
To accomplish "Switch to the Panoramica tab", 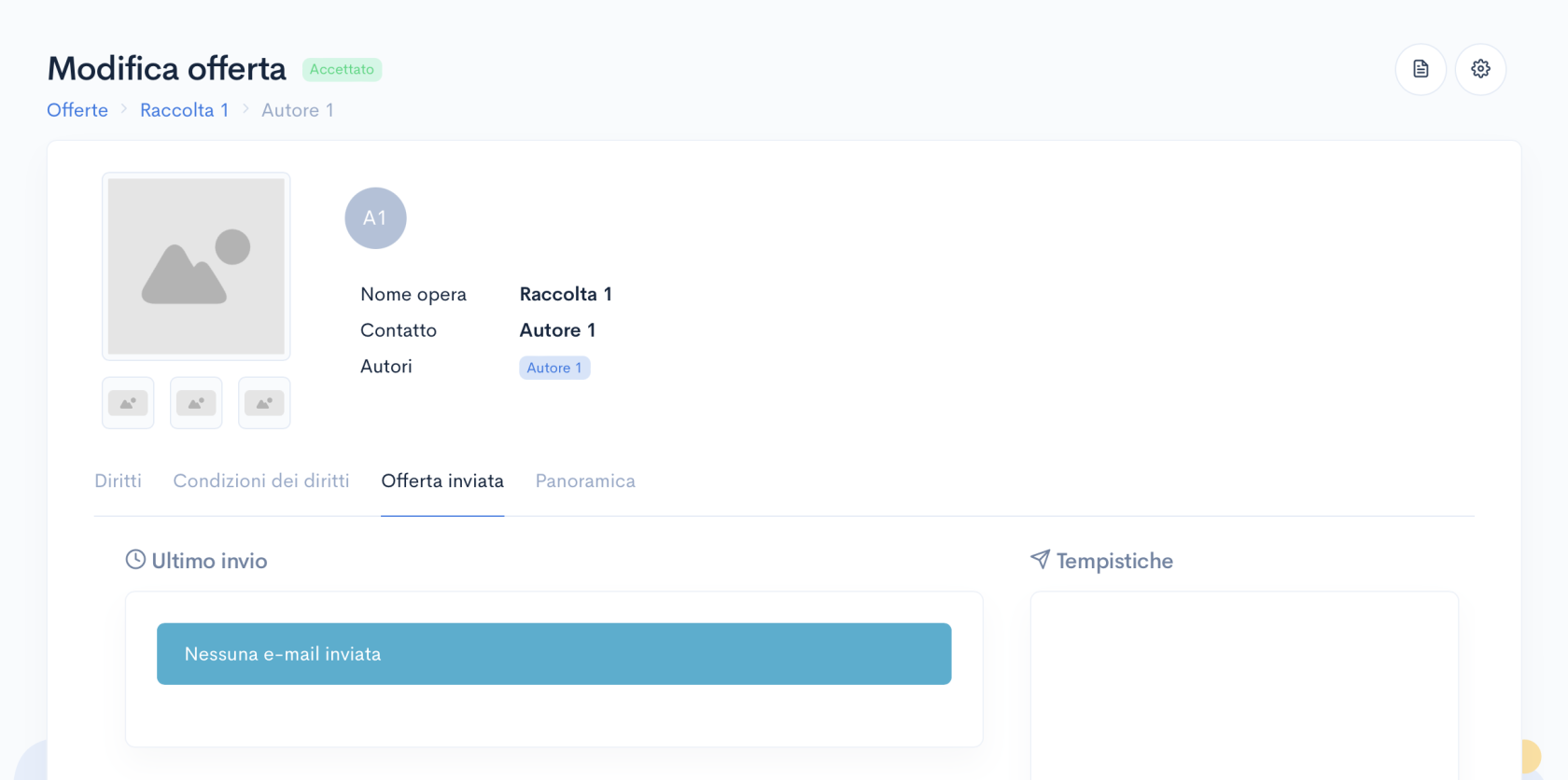I will 585,481.
